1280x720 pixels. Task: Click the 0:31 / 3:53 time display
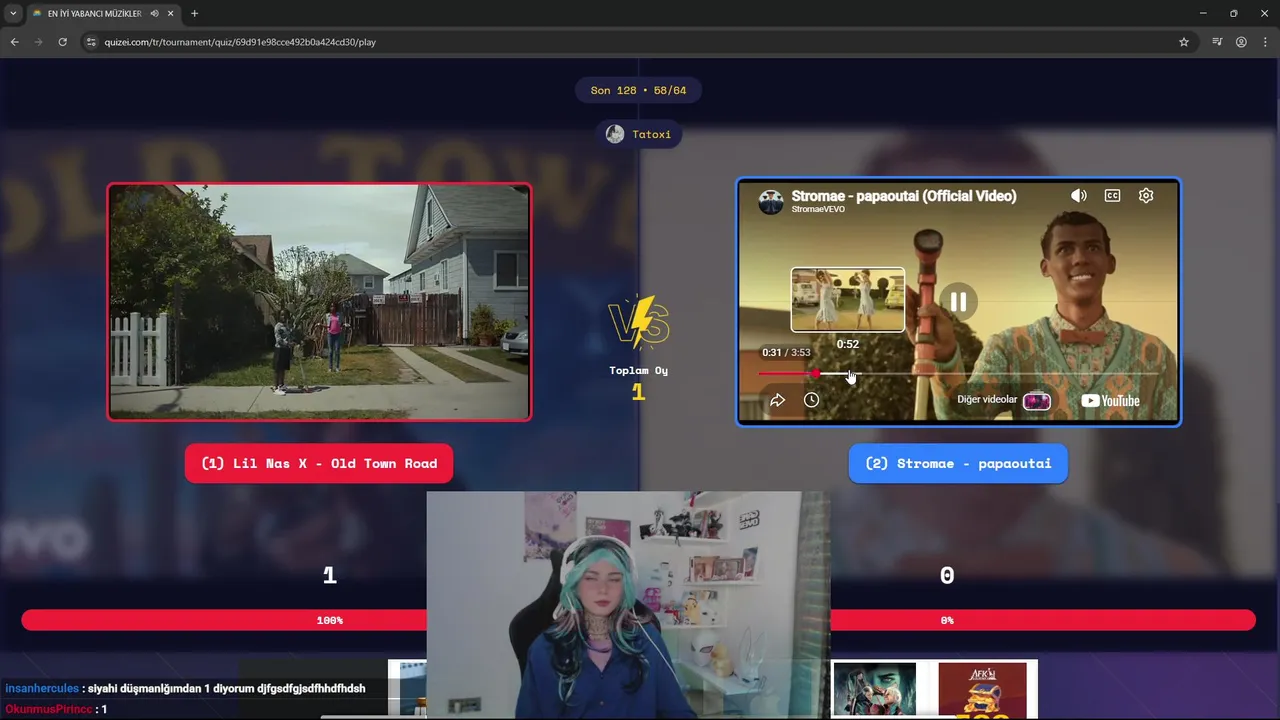coord(786,352)
